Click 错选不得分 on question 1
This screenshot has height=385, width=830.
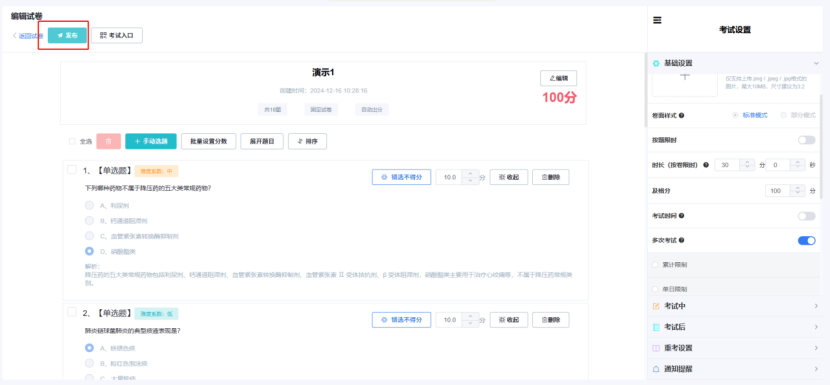click(402, 177)
